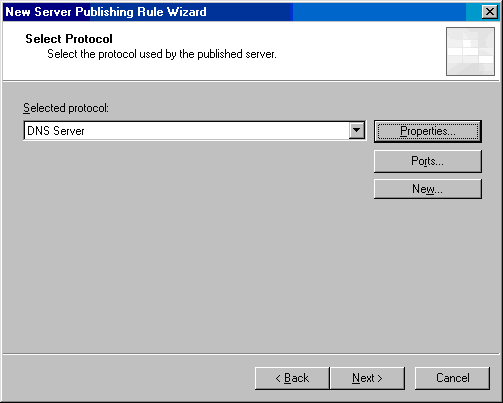Image resolution: width=503 pixels, height=403 pixels.
Task: Click the wizard title bar text
Action: point(106,12)
